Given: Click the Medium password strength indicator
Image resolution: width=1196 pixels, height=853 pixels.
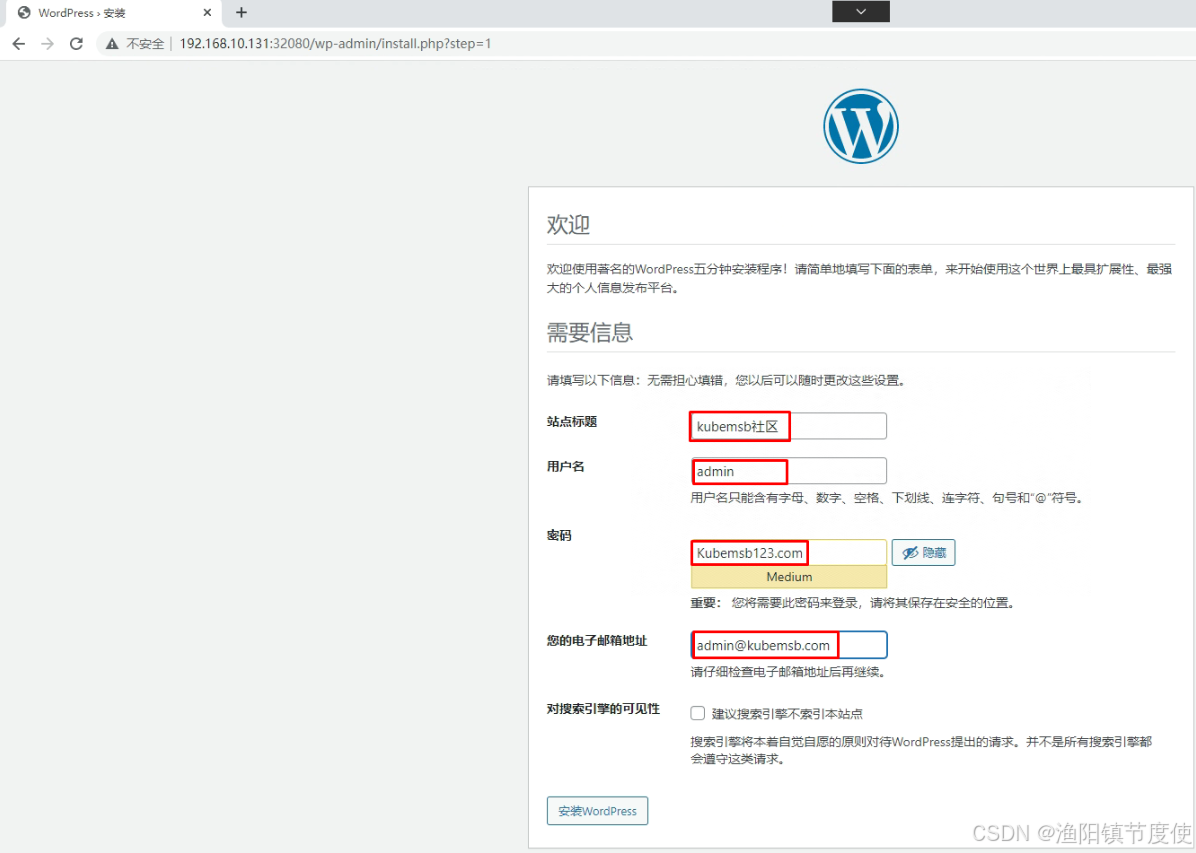Looking at the screenshot, I should click(789, 577).
